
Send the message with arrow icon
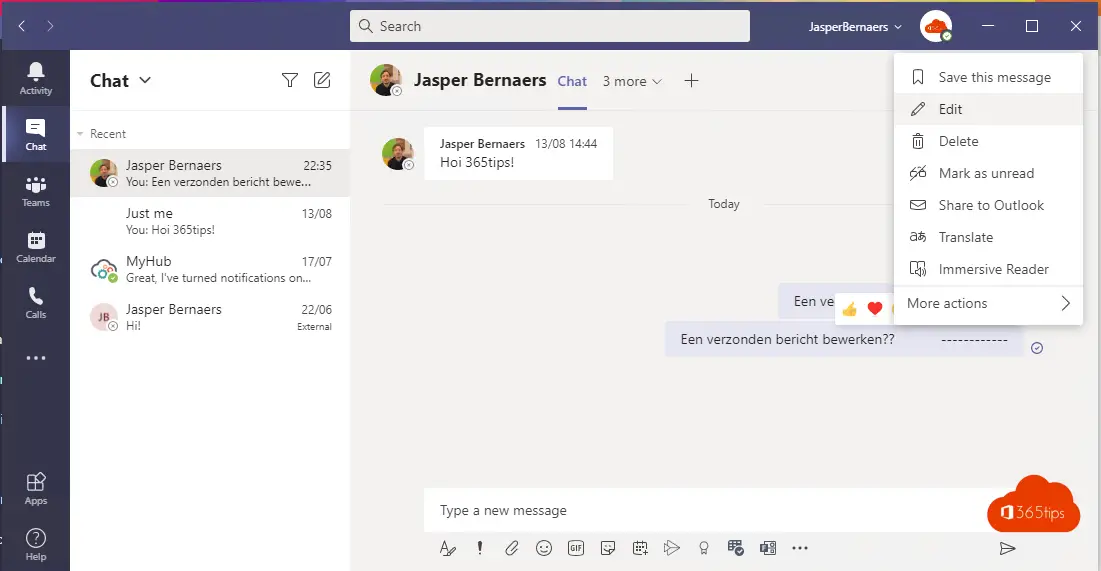click(1008, 549)
